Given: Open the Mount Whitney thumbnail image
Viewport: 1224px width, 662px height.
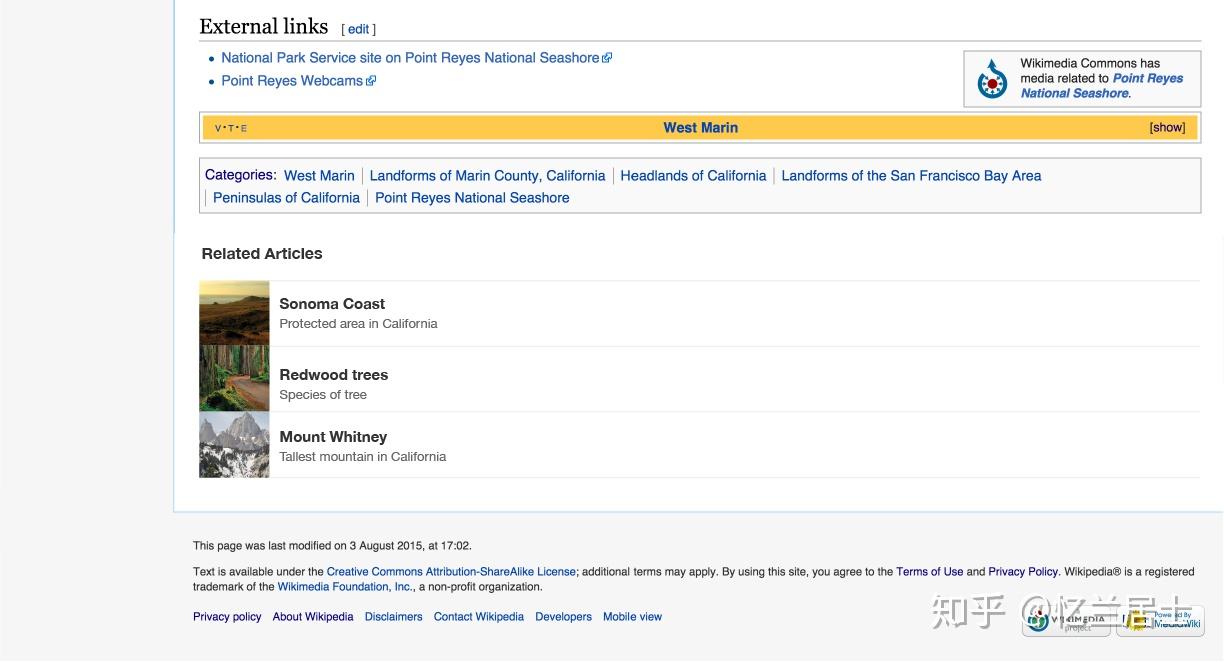Looking at the screenshot, I should coord(234,445).
